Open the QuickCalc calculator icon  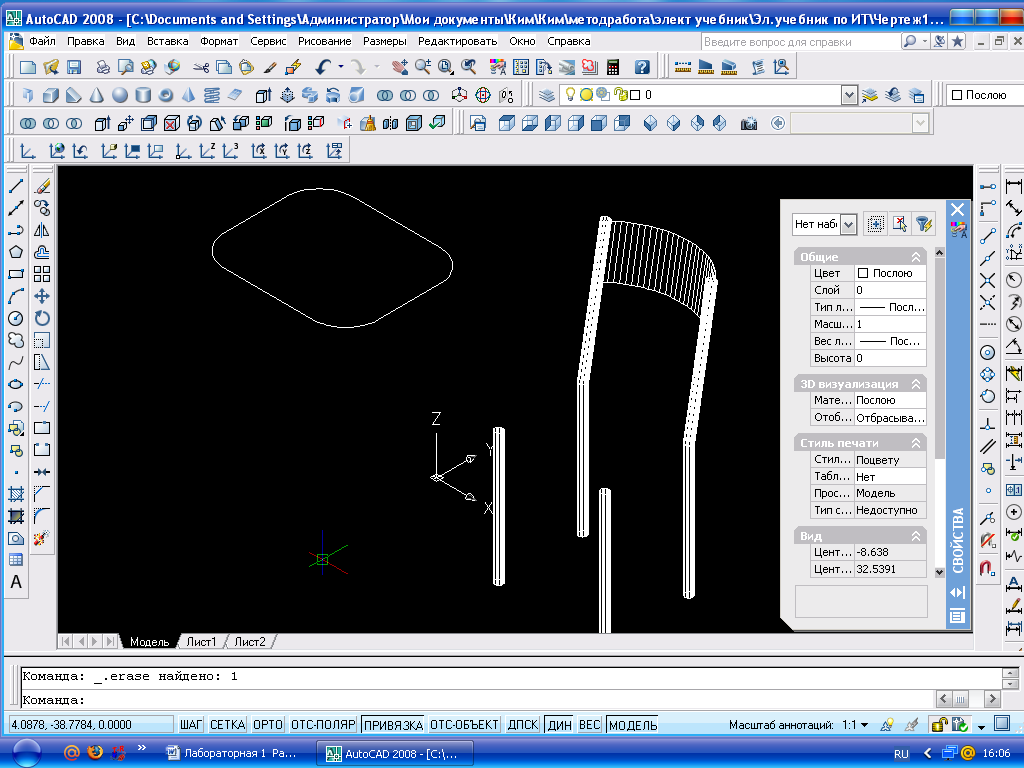pyautogui.click(x=612, y=67)
